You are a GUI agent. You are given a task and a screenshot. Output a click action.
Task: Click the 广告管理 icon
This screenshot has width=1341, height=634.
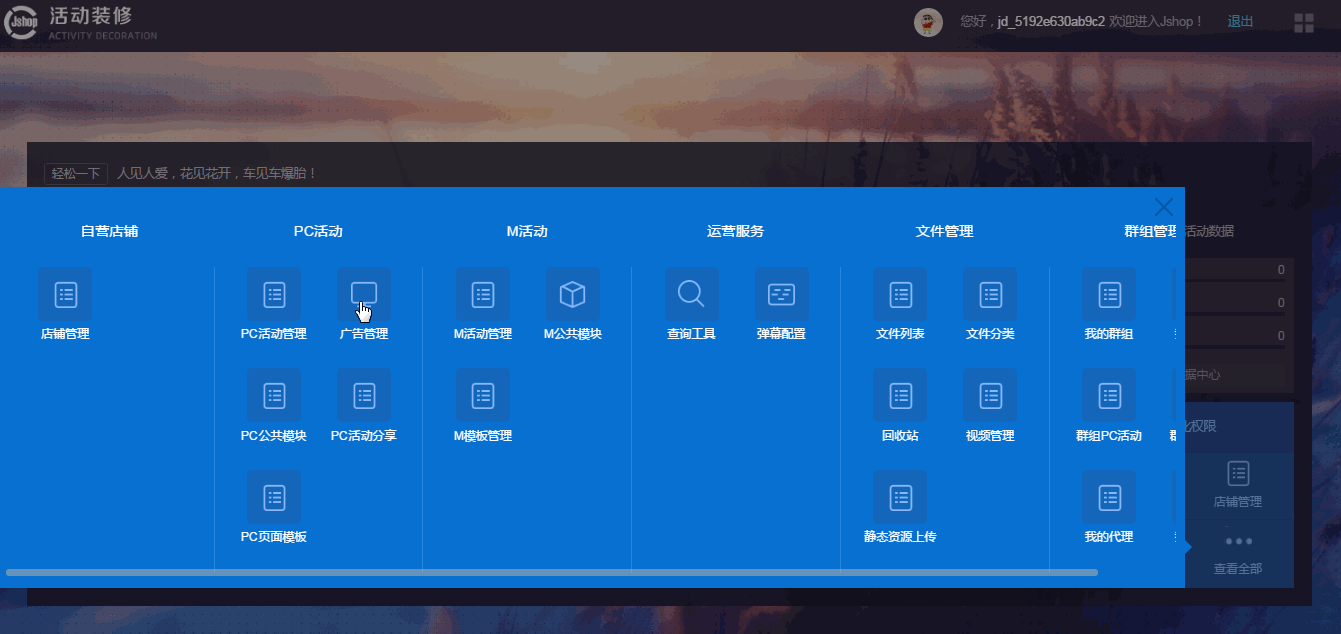[364, 294]
